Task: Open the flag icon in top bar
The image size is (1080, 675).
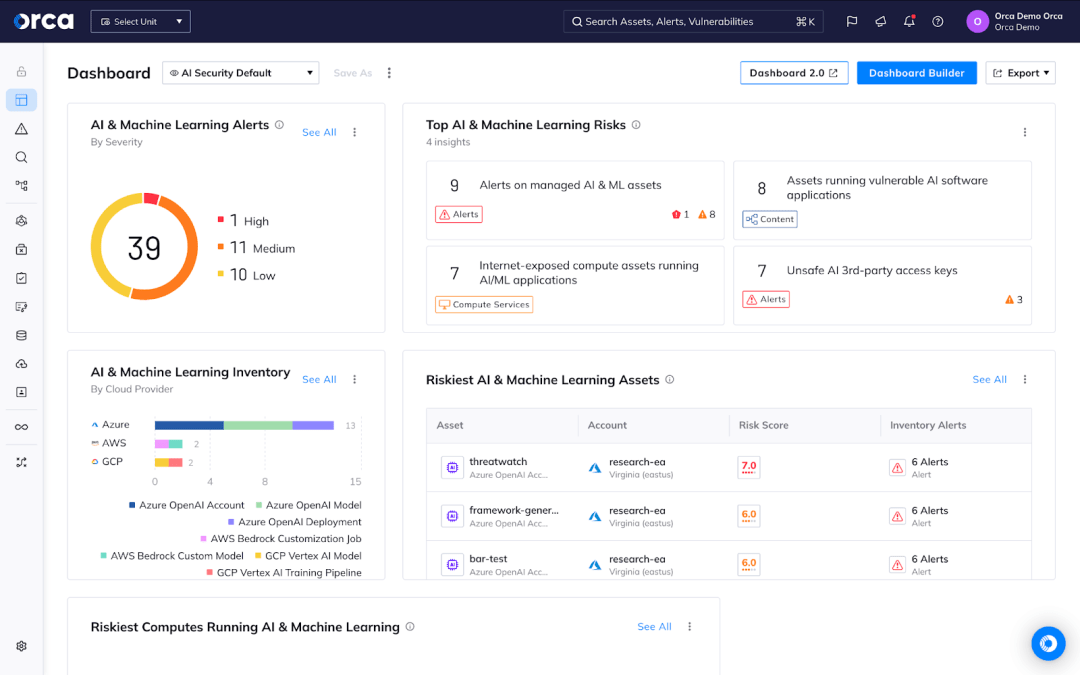Action: pos(852,21)
